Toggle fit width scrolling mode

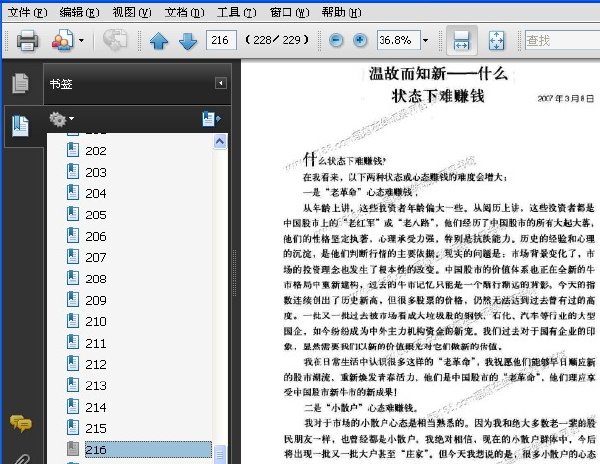[461, 40]
